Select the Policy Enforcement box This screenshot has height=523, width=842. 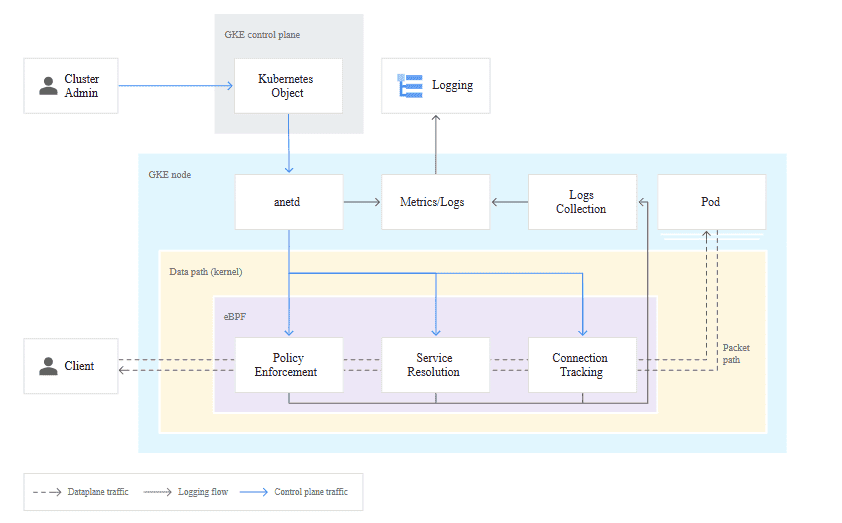coord(289,365)
